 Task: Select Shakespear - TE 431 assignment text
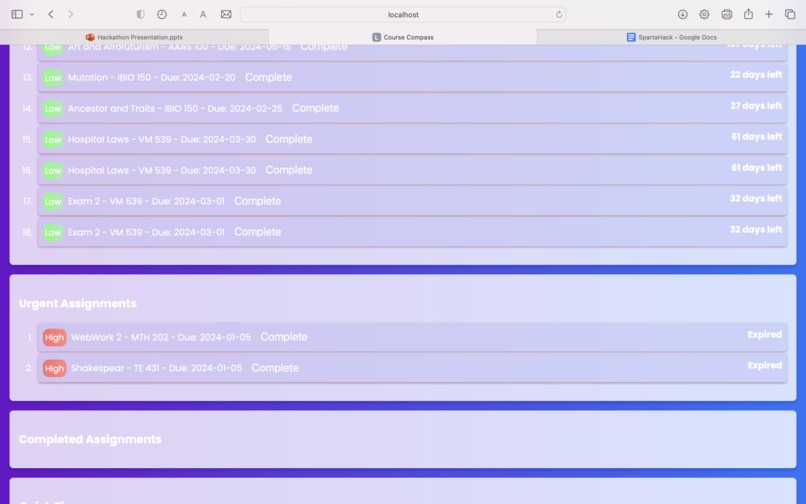point(156,368)
